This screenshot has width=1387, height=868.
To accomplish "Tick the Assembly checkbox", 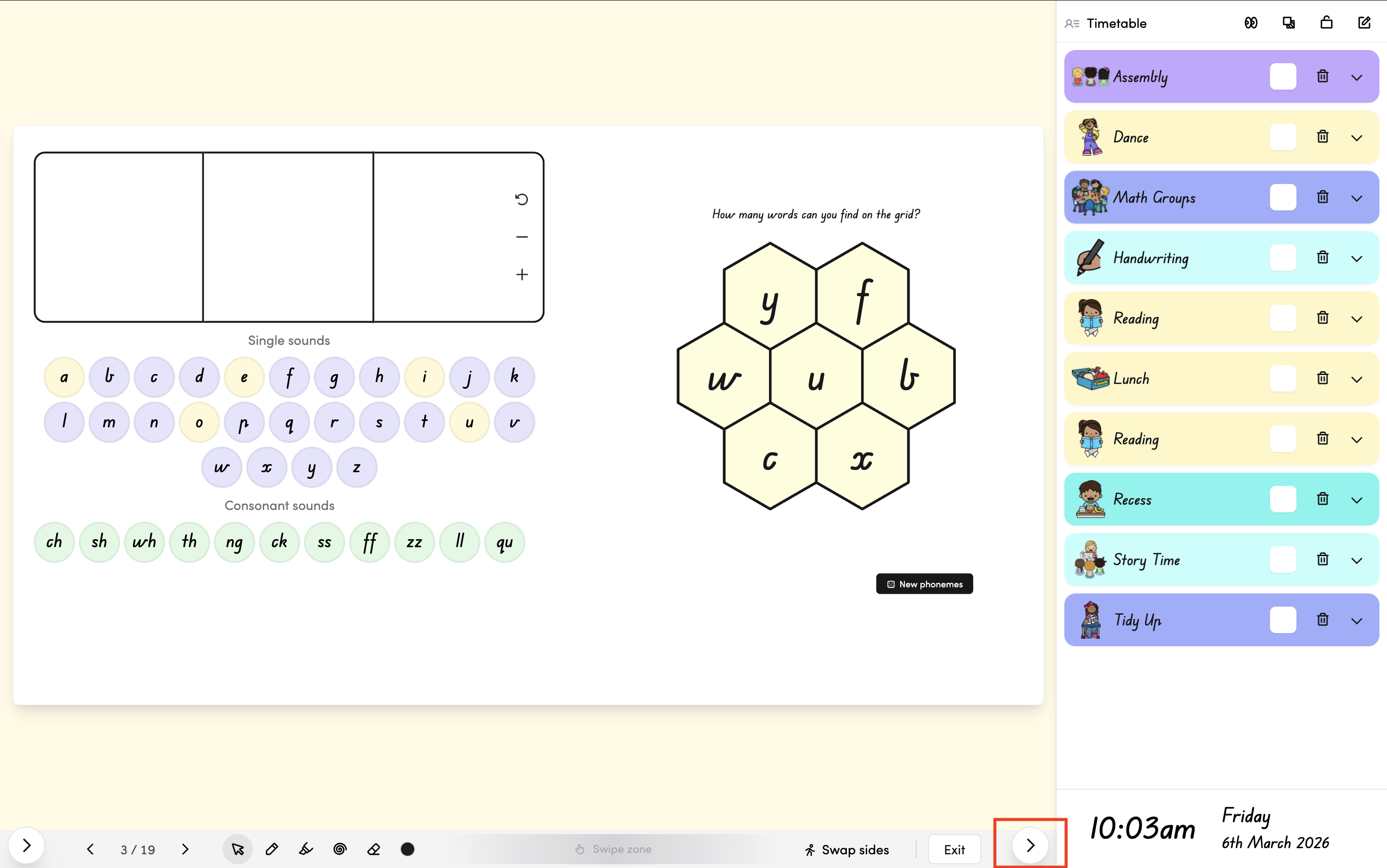I will tap(1283, 76).
